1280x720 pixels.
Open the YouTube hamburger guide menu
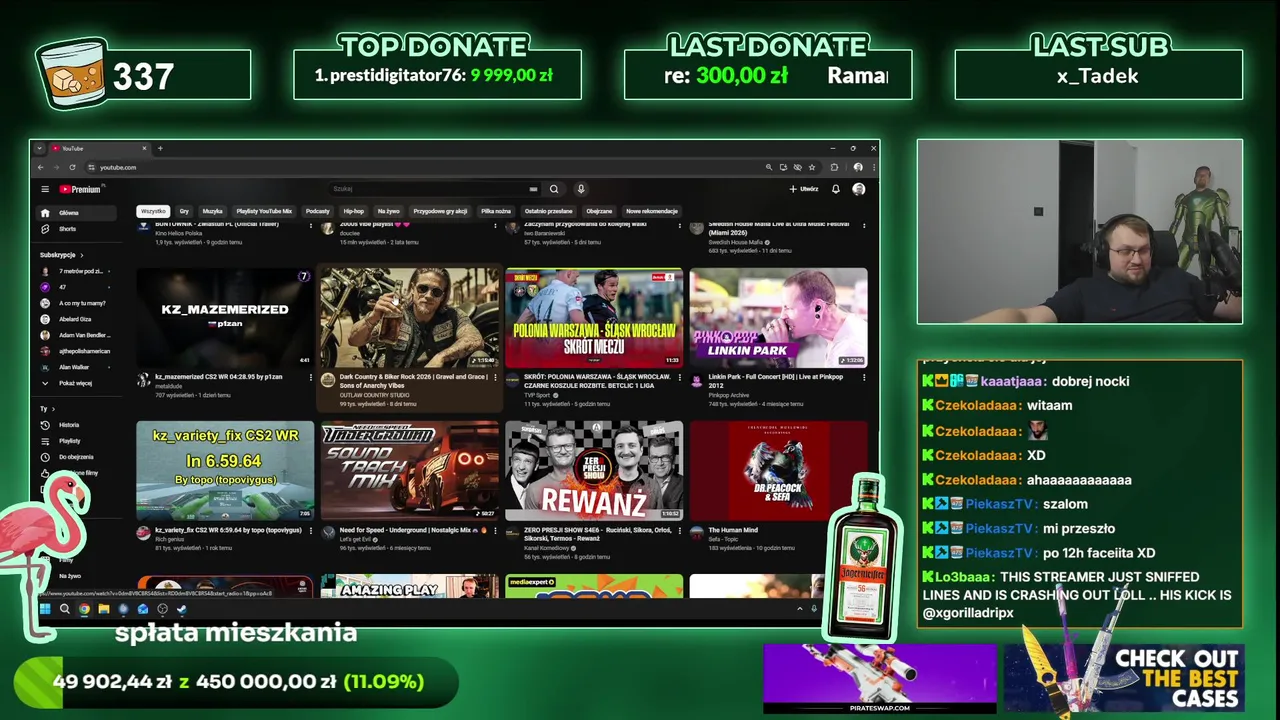pos(44,189)
